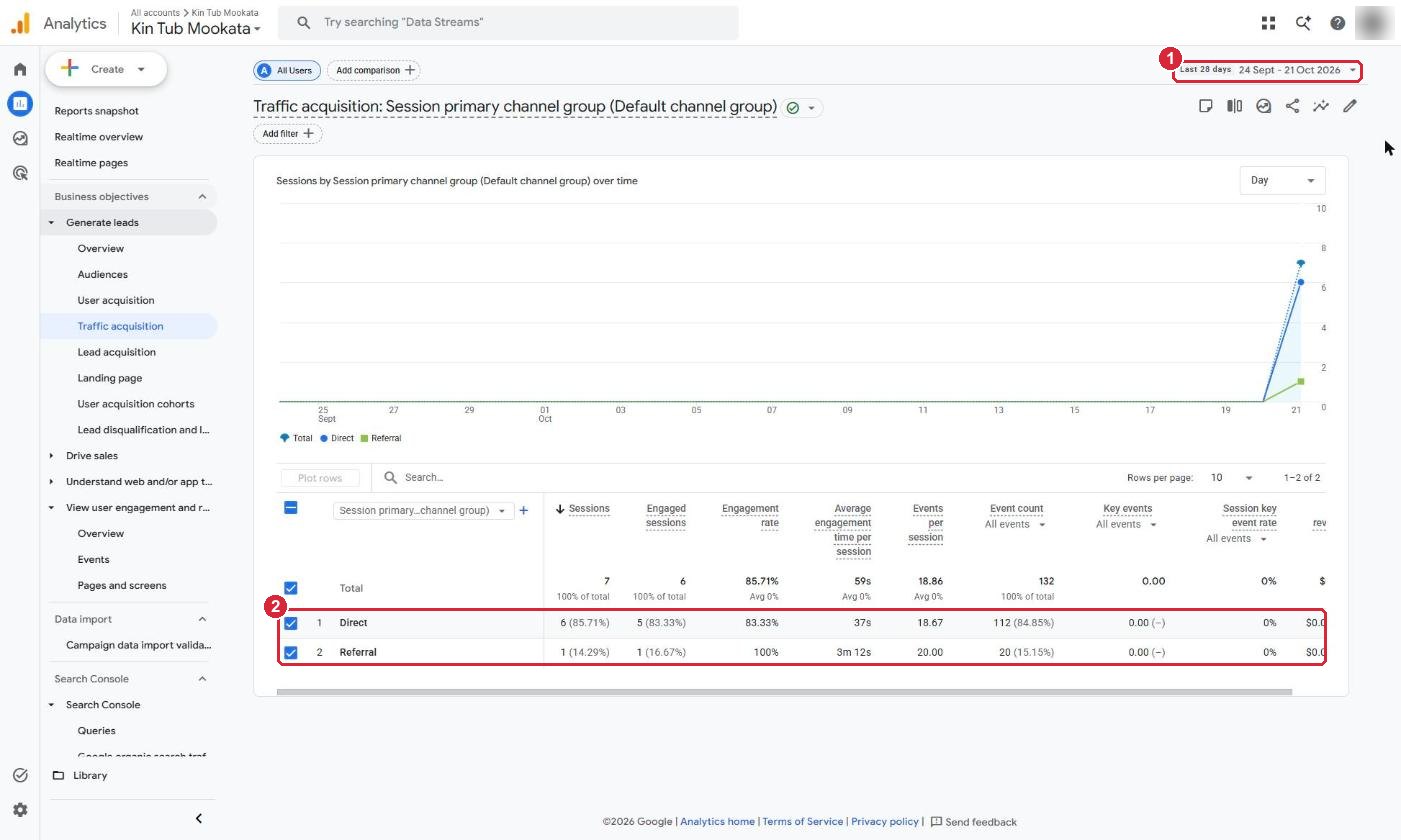Open the Event count All events dropdown

coord(1015,524)
